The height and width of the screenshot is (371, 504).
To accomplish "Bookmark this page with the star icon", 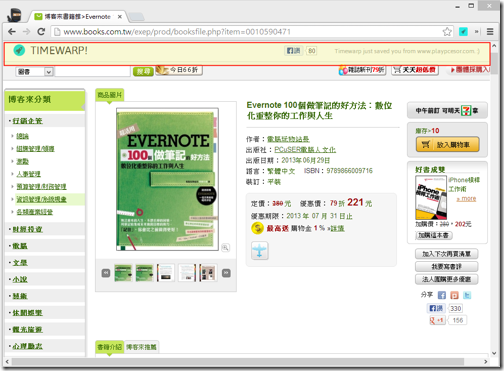I will pos(447,32).
